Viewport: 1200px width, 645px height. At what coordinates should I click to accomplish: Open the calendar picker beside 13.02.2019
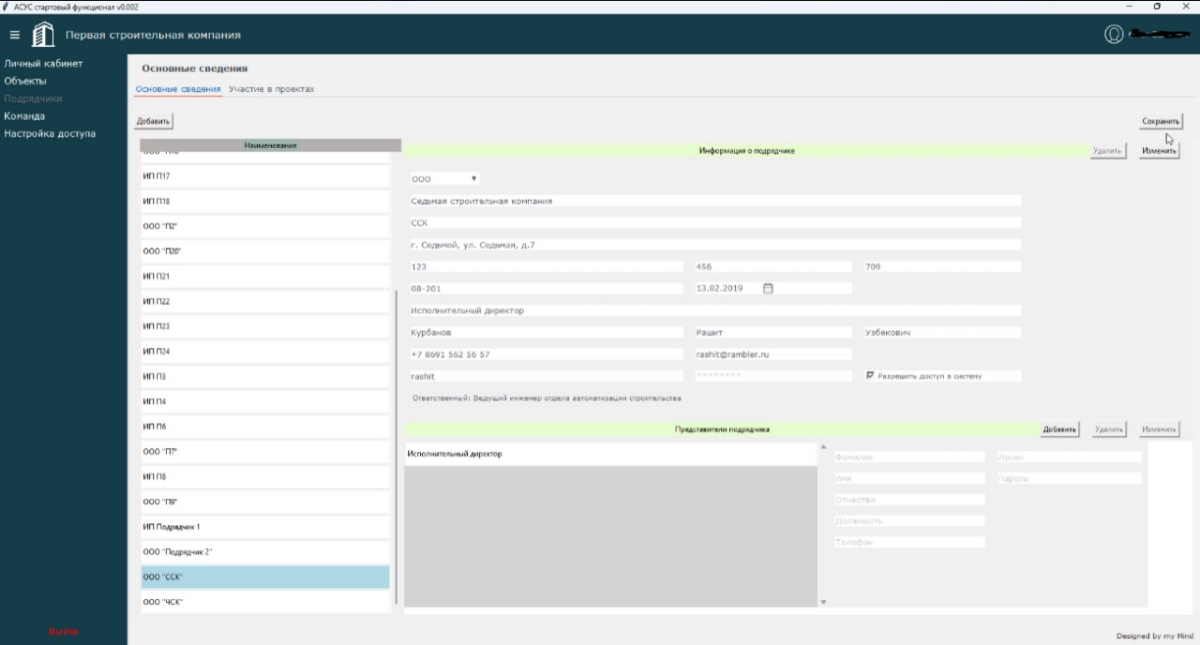[x=768, y=288]
